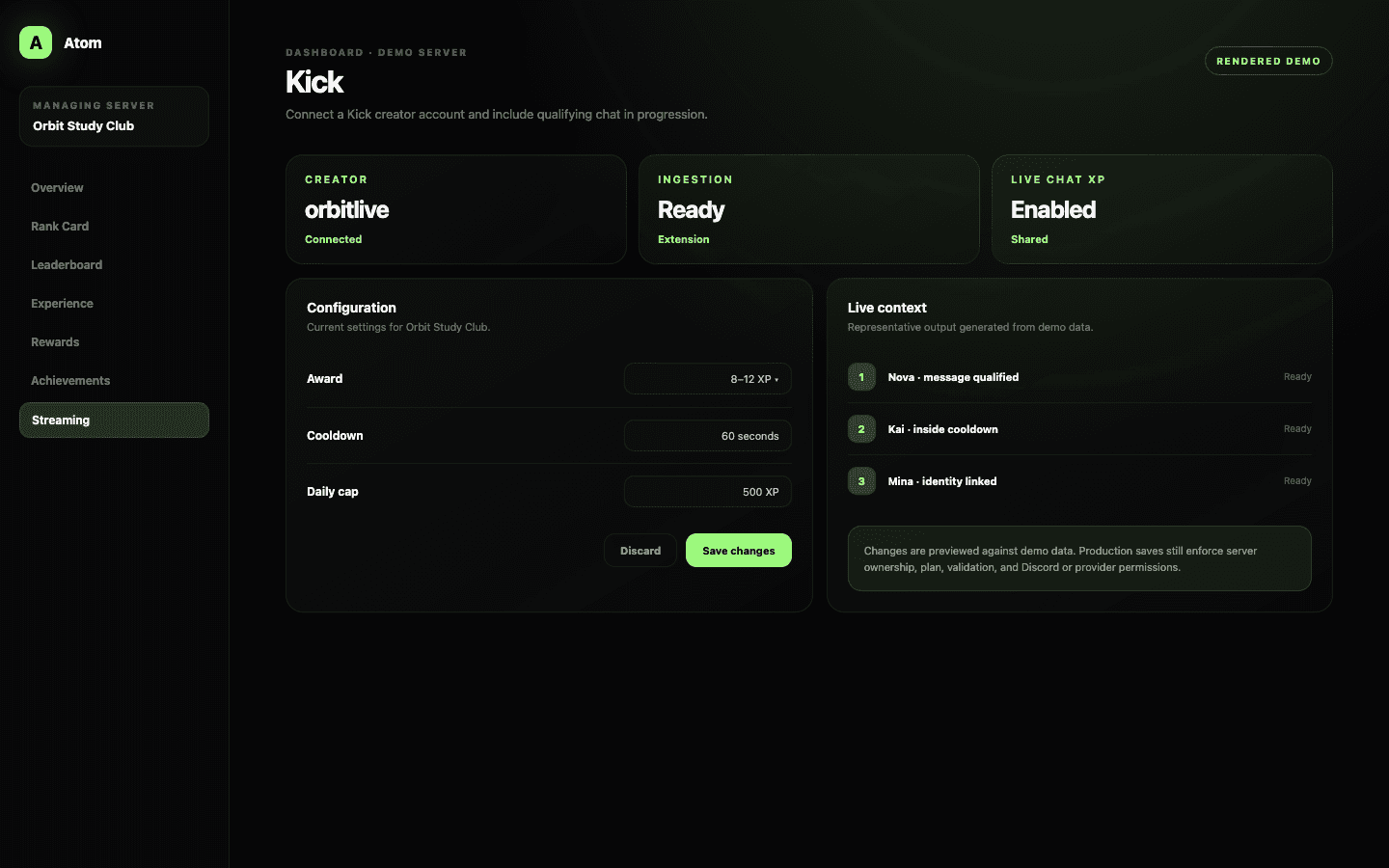The width and height of the screenshot is (1389, 868).
Task: Click the 'Shared' label under Enabled
Action: [x=1029, y=239]
